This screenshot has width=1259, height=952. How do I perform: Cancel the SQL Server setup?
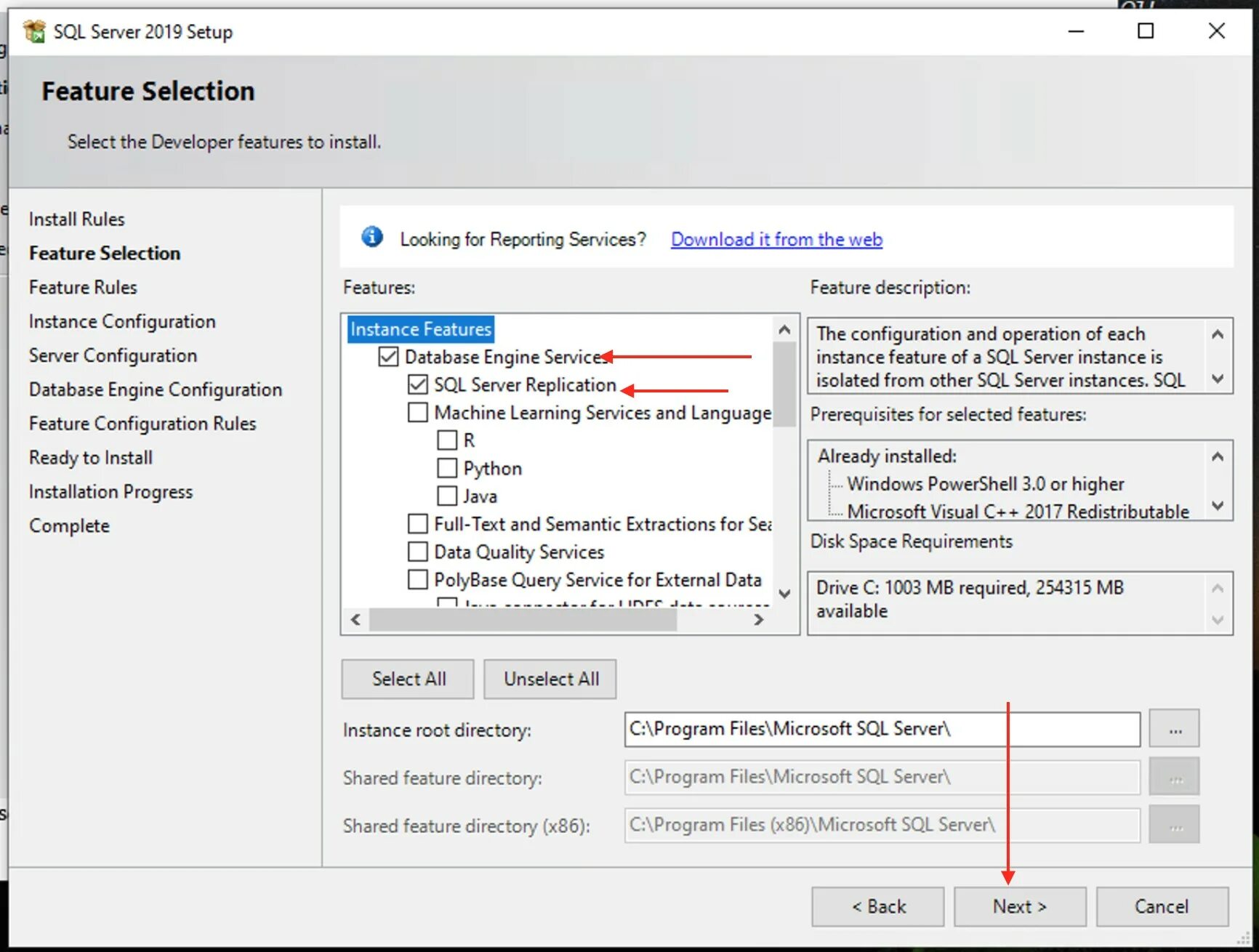click(1162, 907)
